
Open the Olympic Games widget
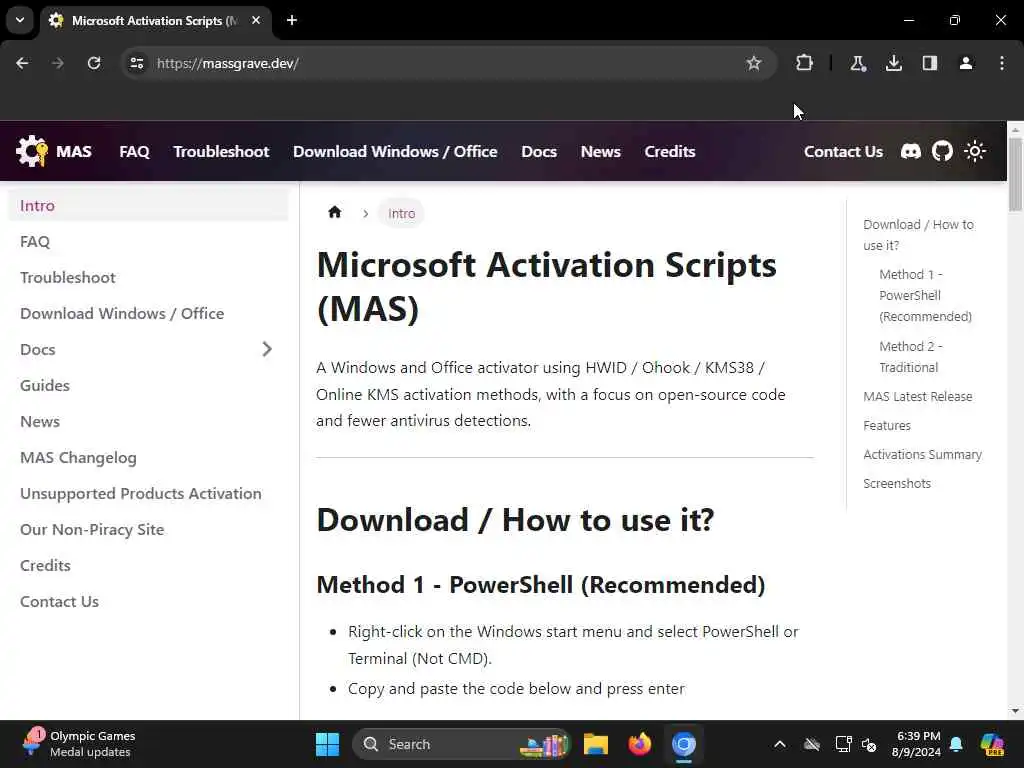pos(78,744)
